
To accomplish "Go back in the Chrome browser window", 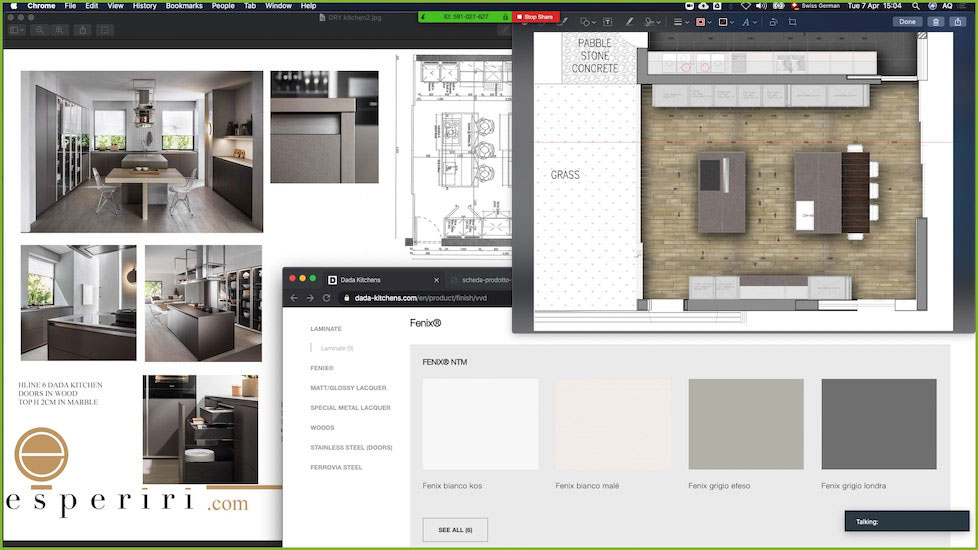I will pyautogui.click(x=294, y=298).
